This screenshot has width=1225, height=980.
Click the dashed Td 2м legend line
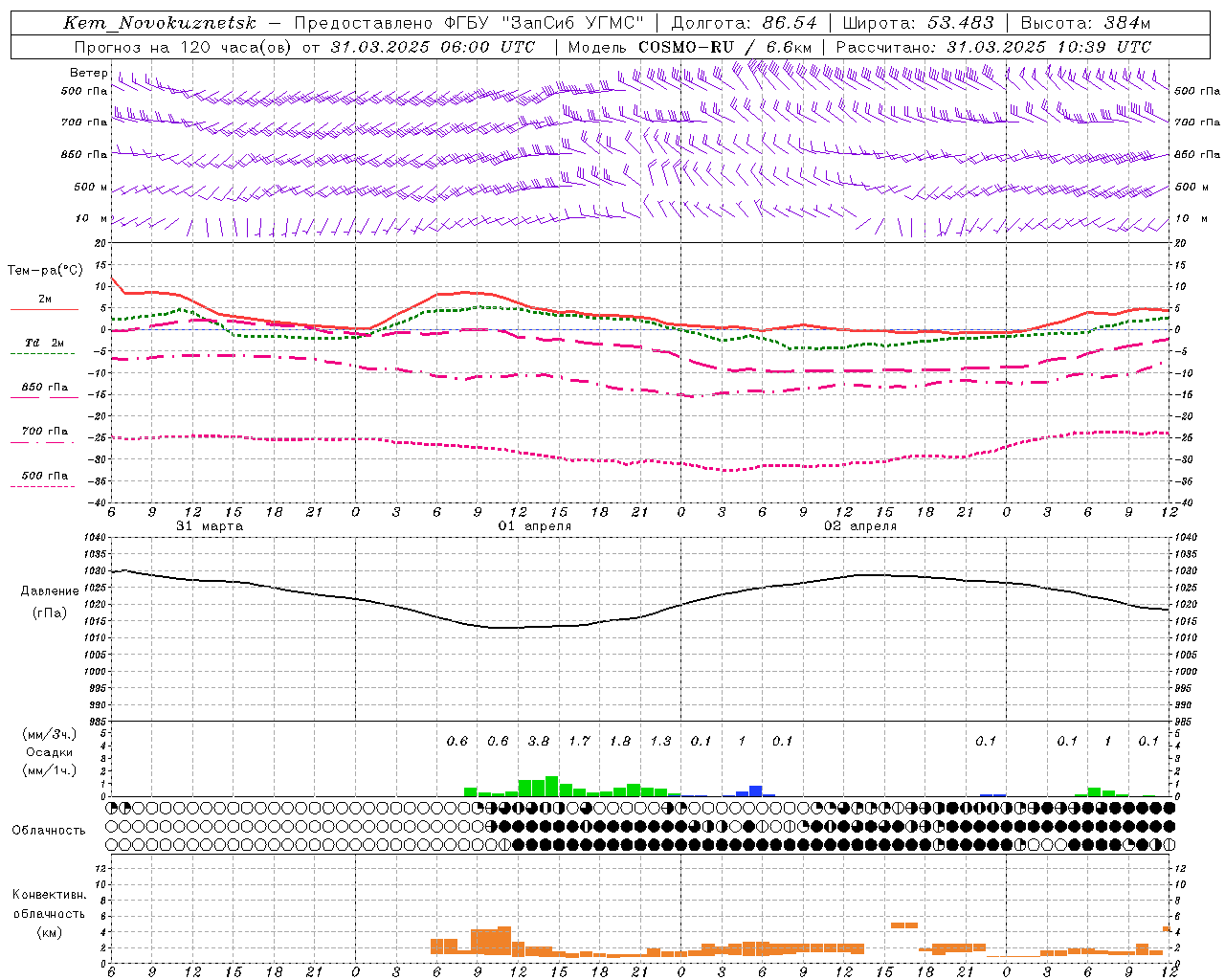pos(42,353)
